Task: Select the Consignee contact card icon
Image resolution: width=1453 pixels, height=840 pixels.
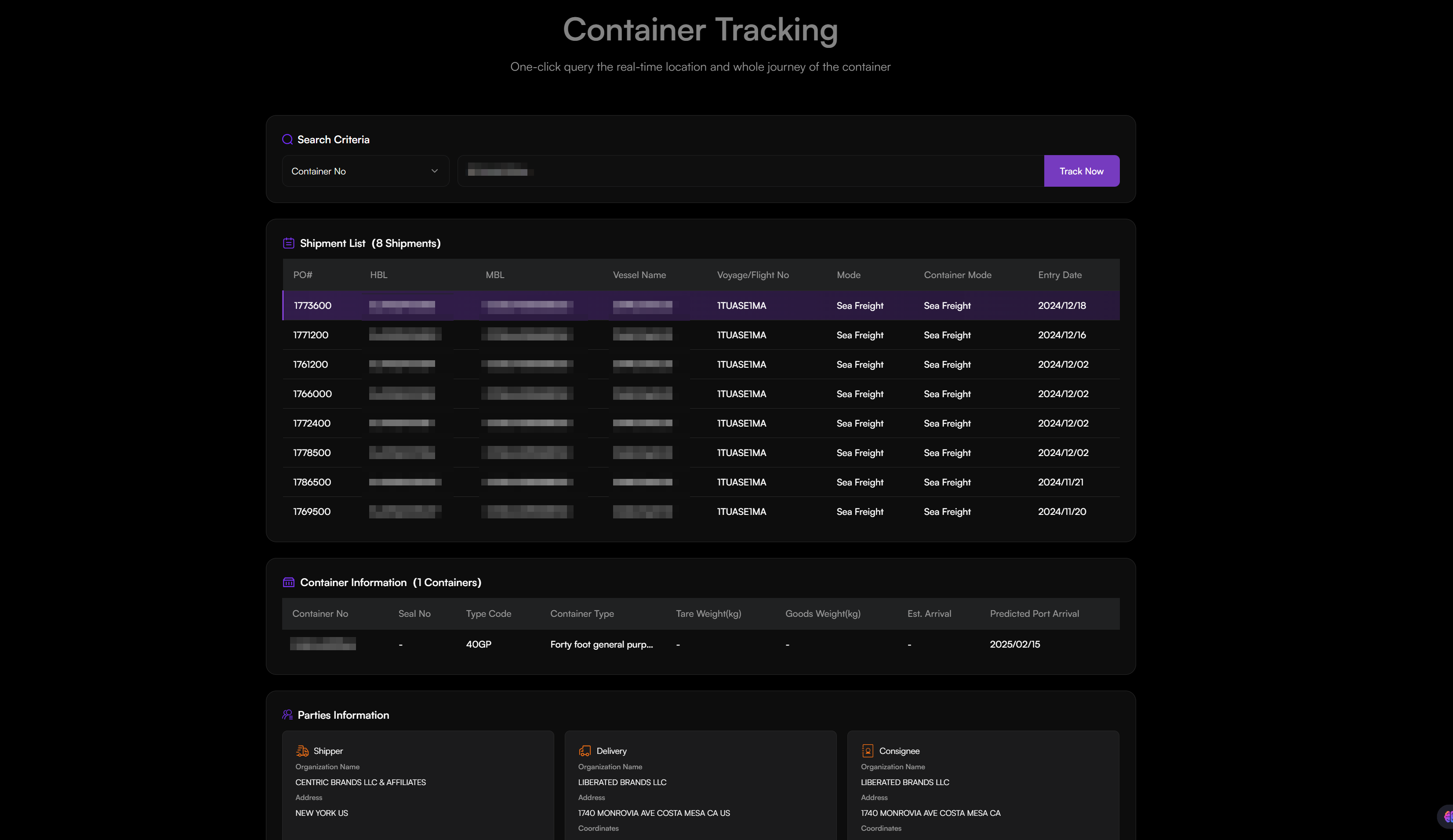Action: [x=867, y=751]
